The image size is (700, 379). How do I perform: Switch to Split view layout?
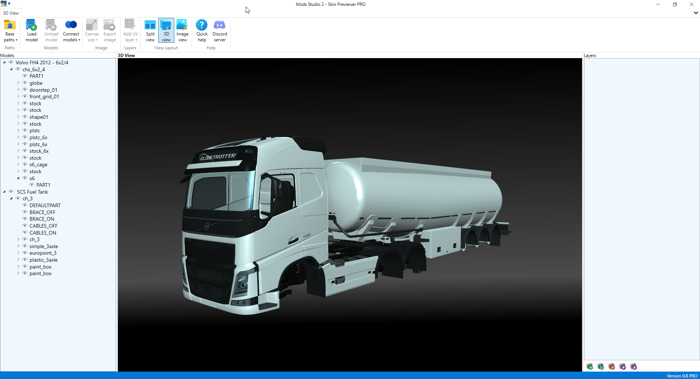point(150,31)
